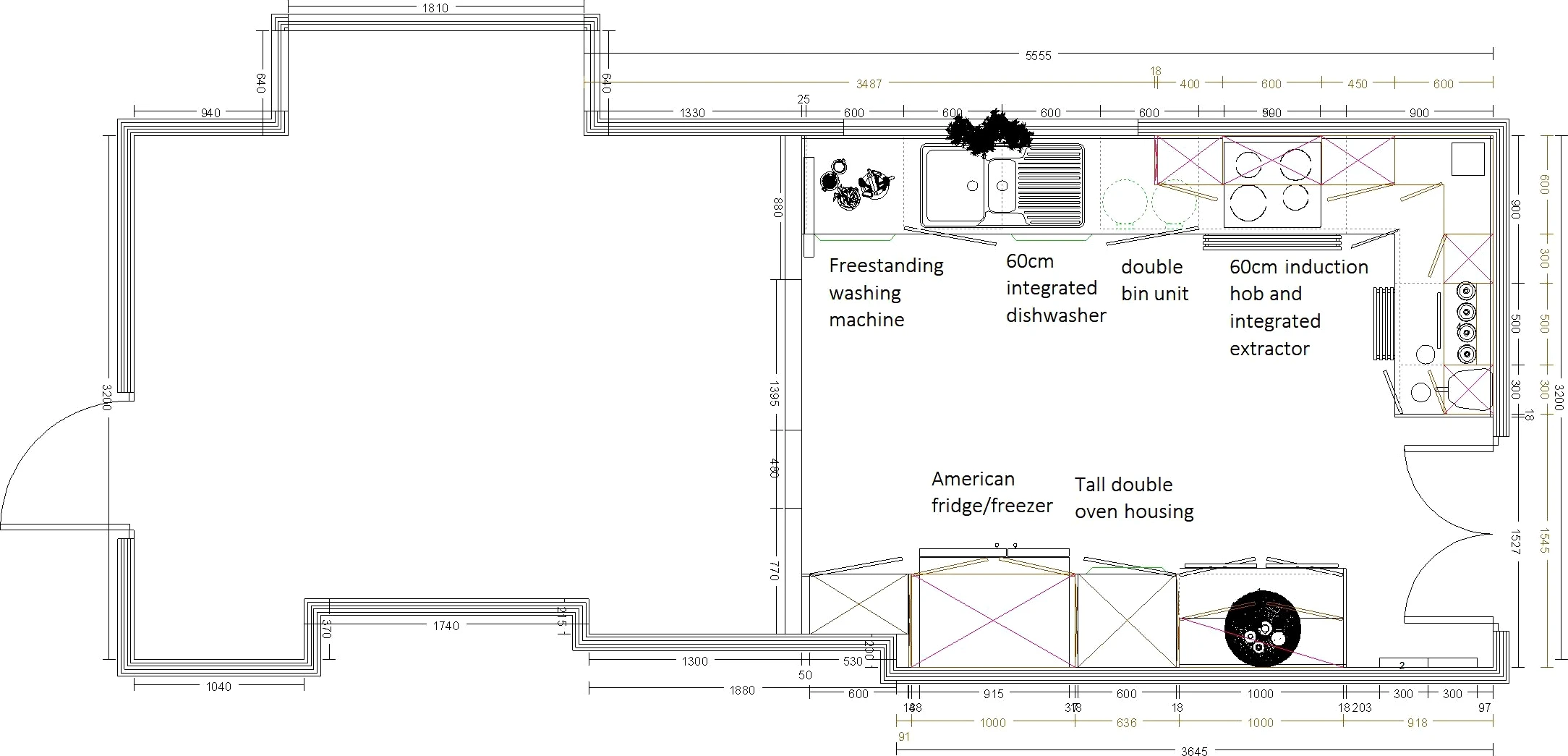Click the 5555 overall width dimension
The height and width of the screenshot is (756, 1568).
(x=1038, y=55)
